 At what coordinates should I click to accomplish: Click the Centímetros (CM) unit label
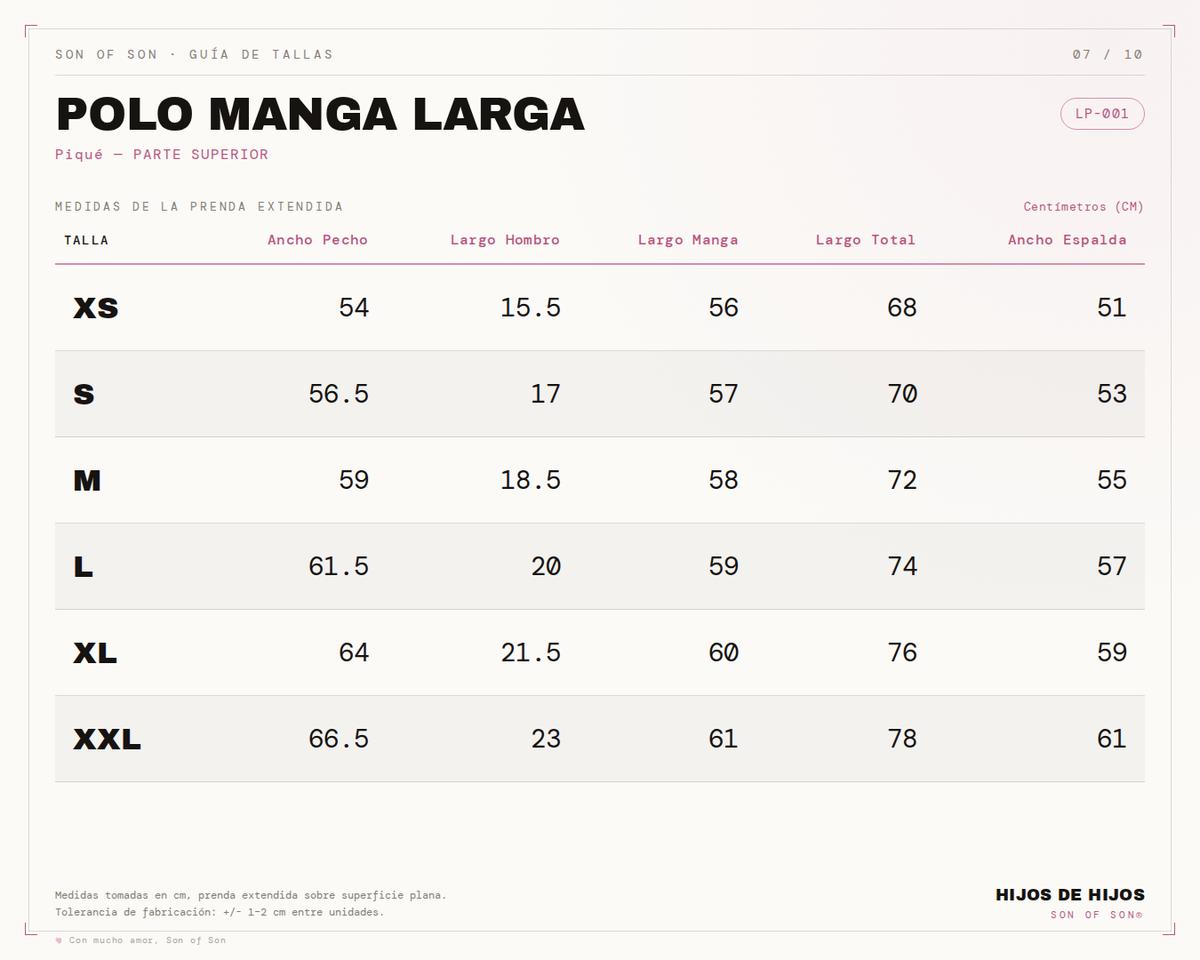1083,207
